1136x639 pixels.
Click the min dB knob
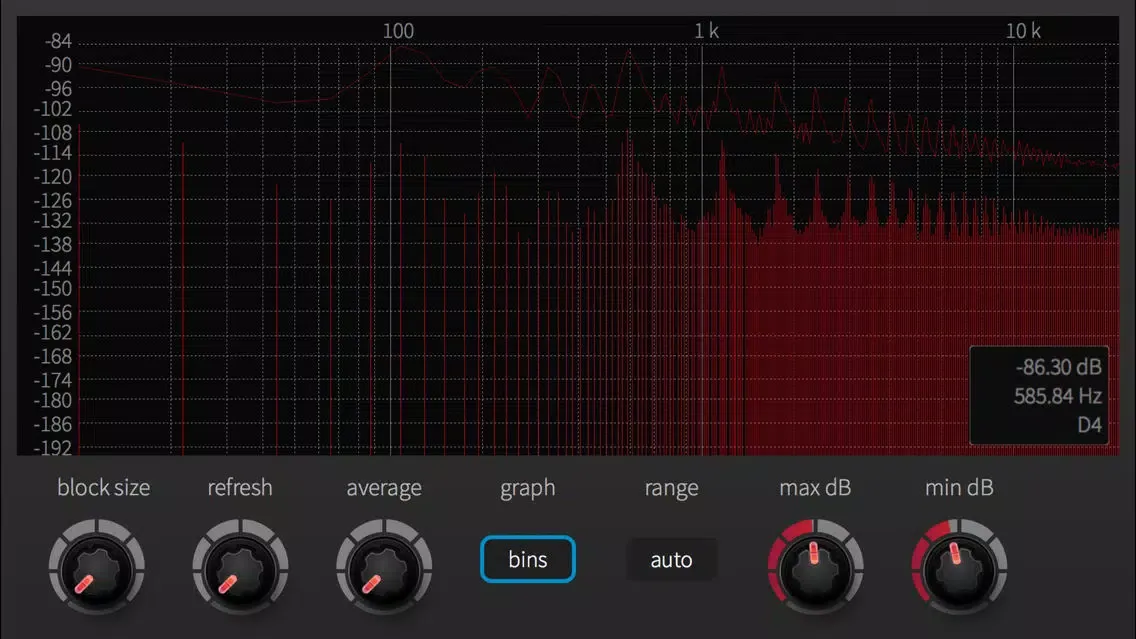click(x=958, y=567)
